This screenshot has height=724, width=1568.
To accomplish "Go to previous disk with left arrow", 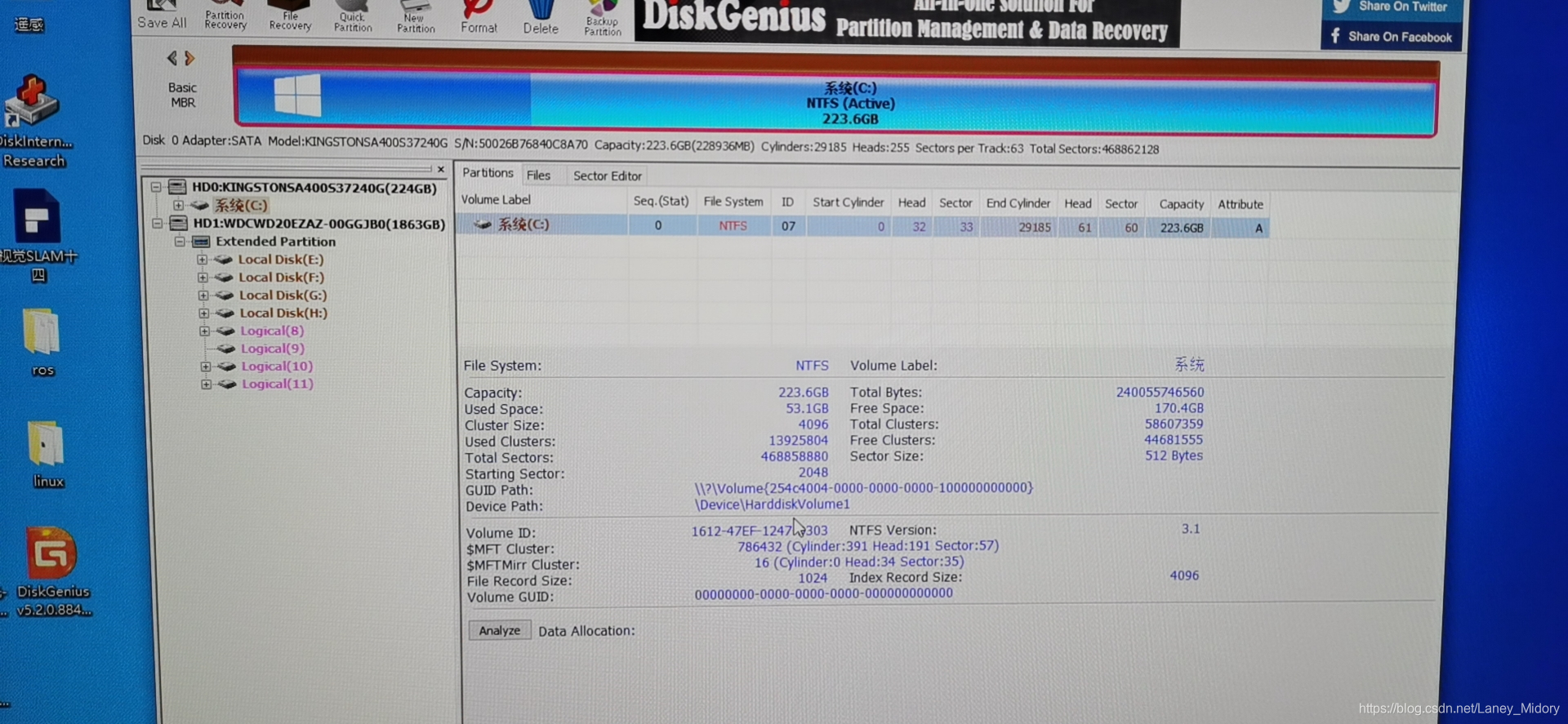I will tap(171, 58).
